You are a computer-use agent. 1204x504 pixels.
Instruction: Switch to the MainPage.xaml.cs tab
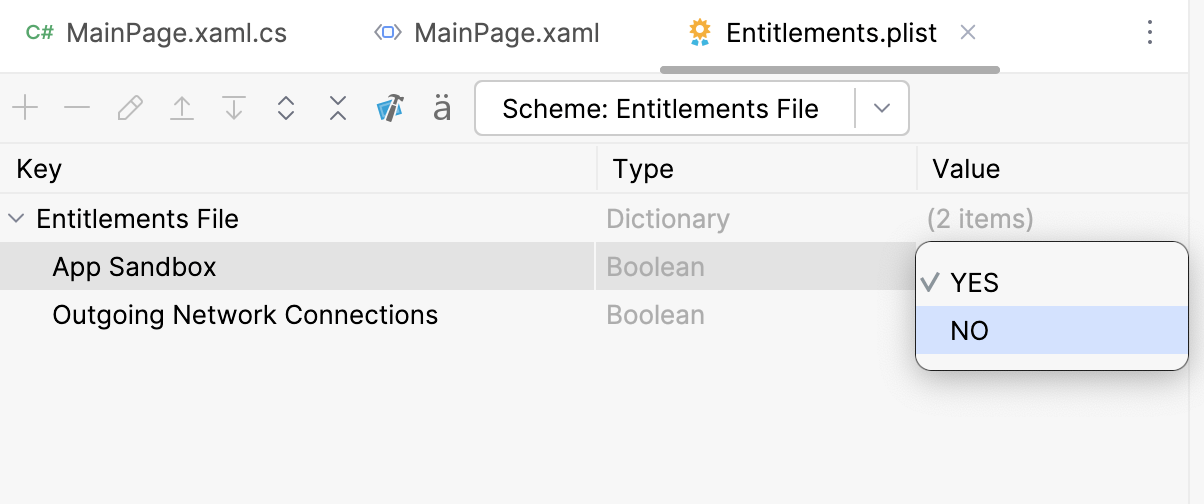coord(176,33)
